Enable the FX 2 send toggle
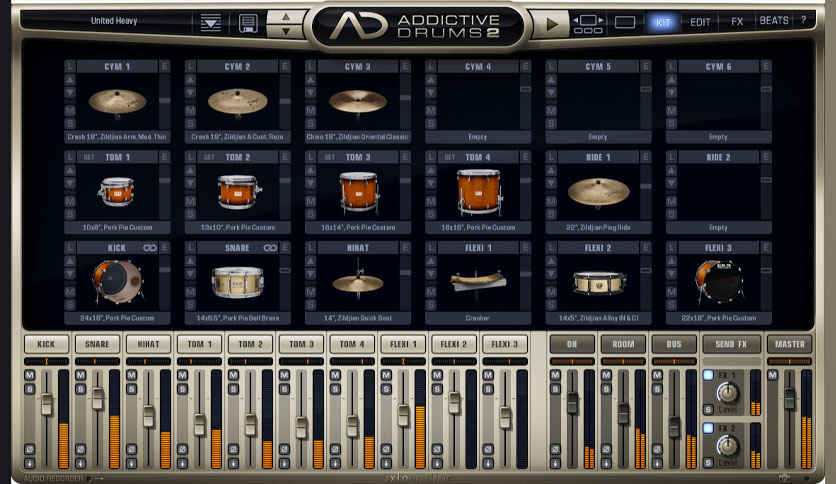The image size is (836, 484). pyautogui.click(x=708, y=428)
